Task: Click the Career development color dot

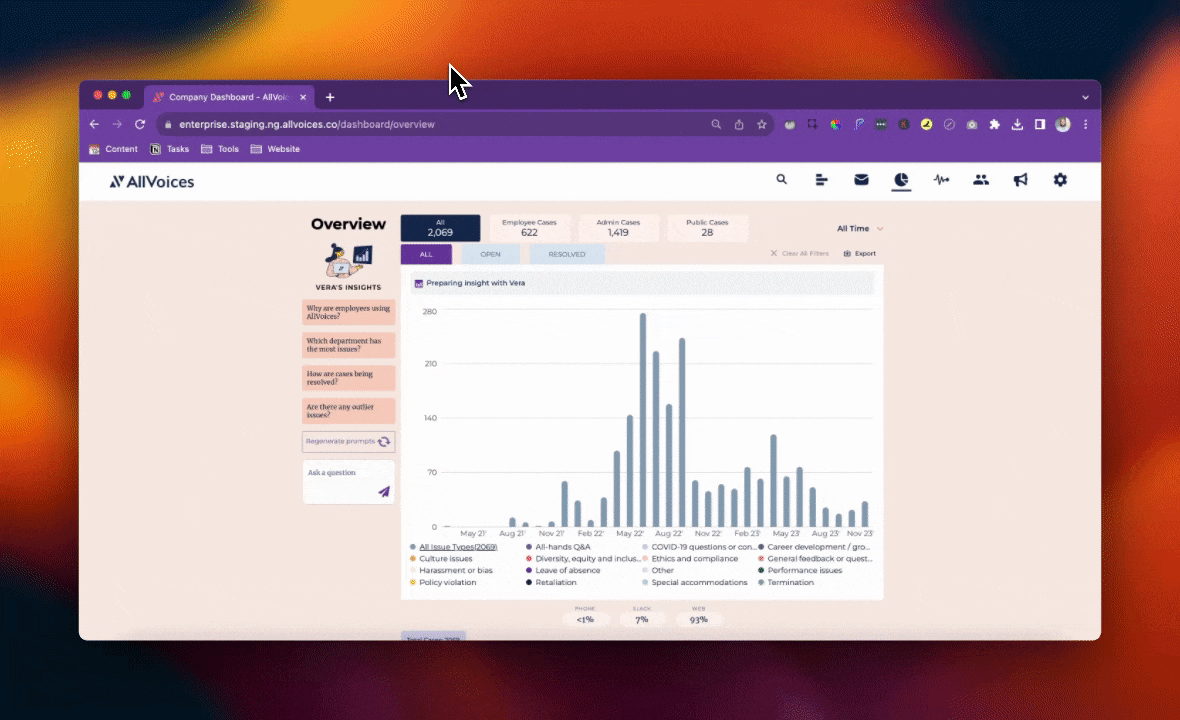Action: point(761,547)
